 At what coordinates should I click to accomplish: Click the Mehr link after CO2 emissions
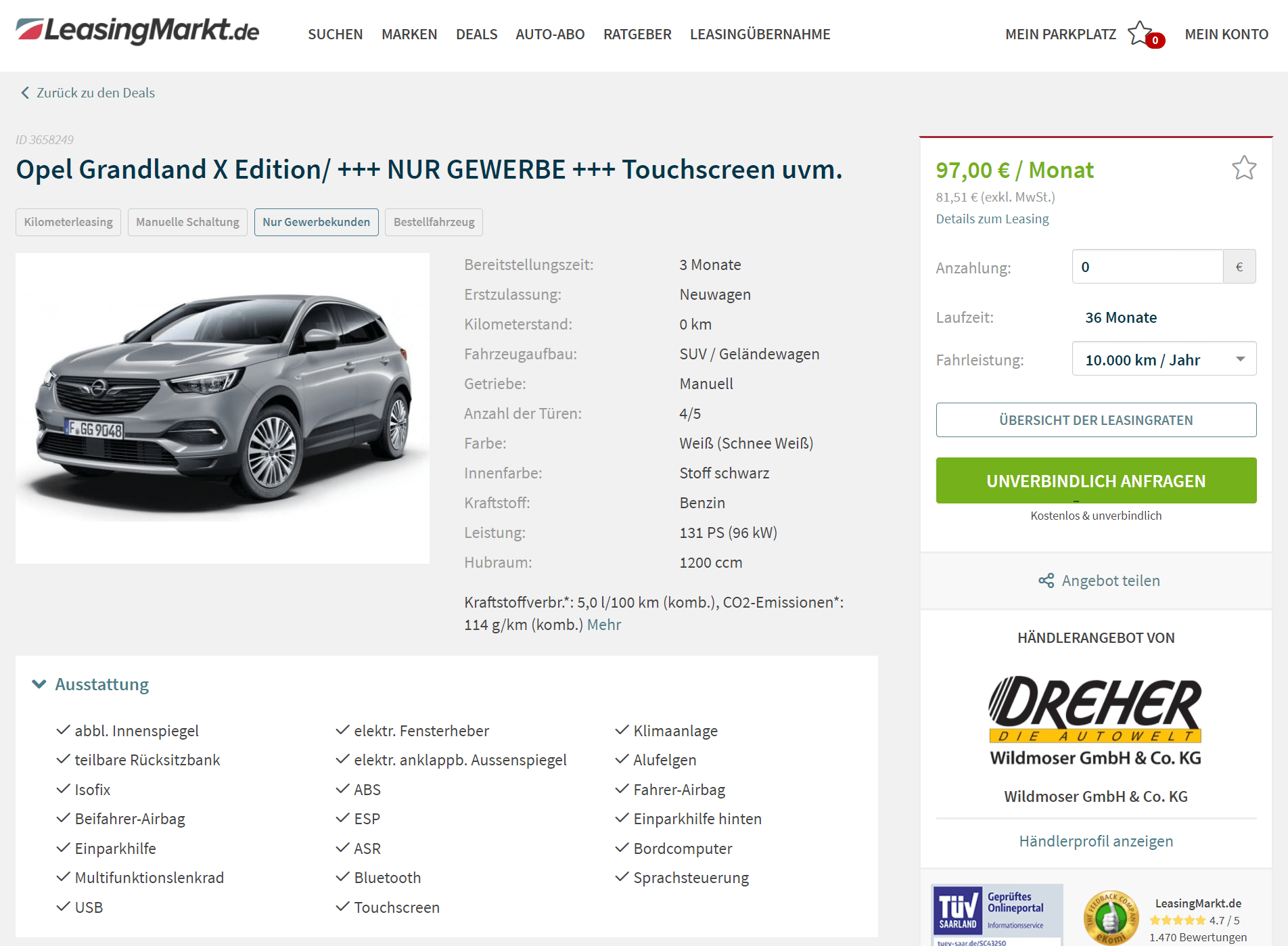point(604,625)
